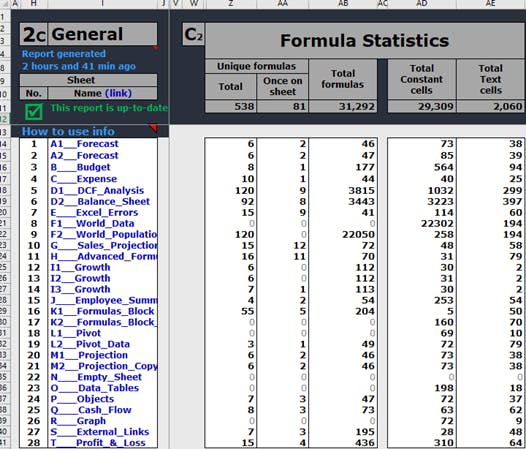The width and height of the screenshot is (526, 449).
Task: Select the 22302 constant cells value
Action: [x=422, y=223]
